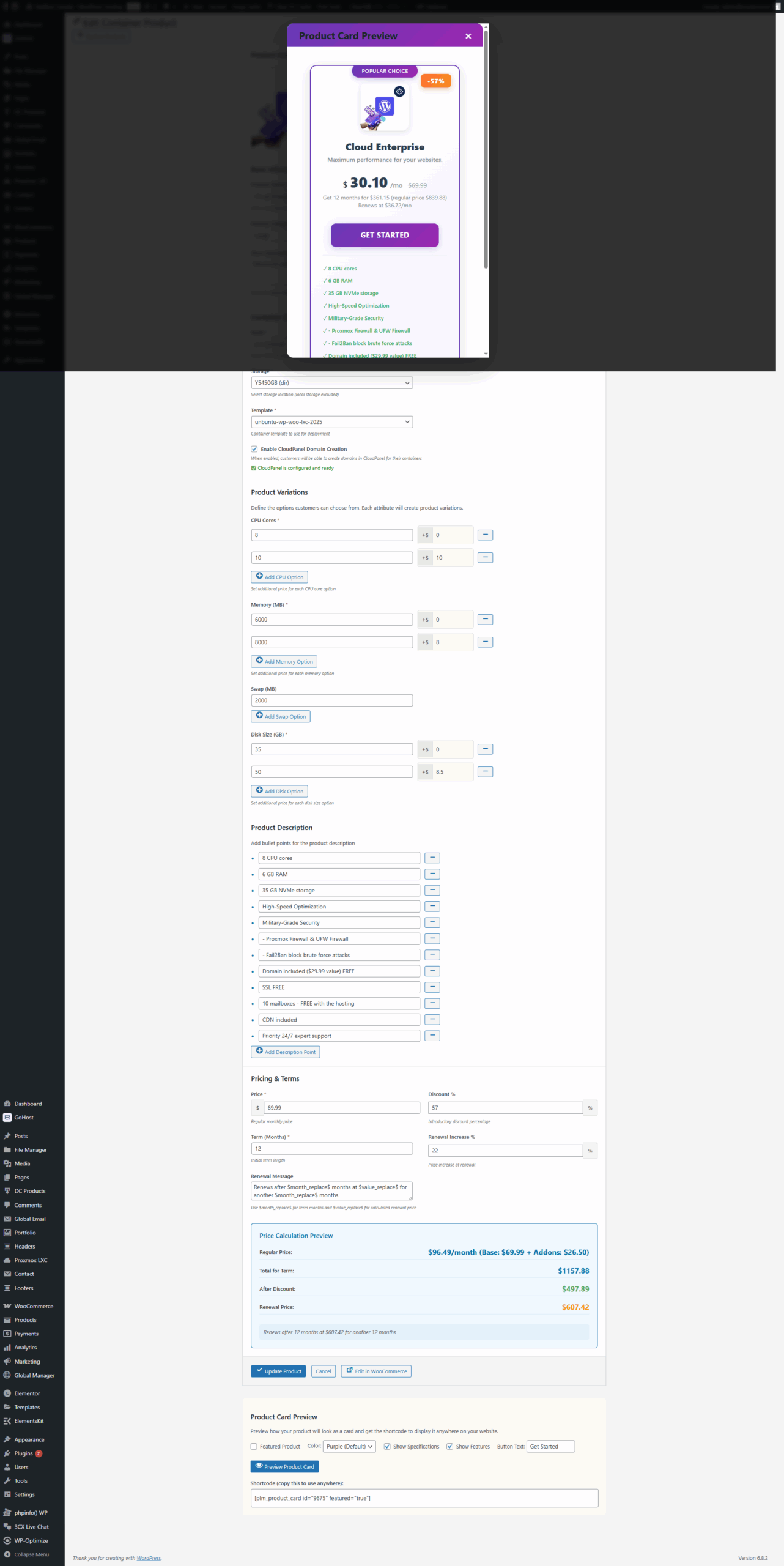Delete the 'SSL FREE' description point

coord(432,987)
